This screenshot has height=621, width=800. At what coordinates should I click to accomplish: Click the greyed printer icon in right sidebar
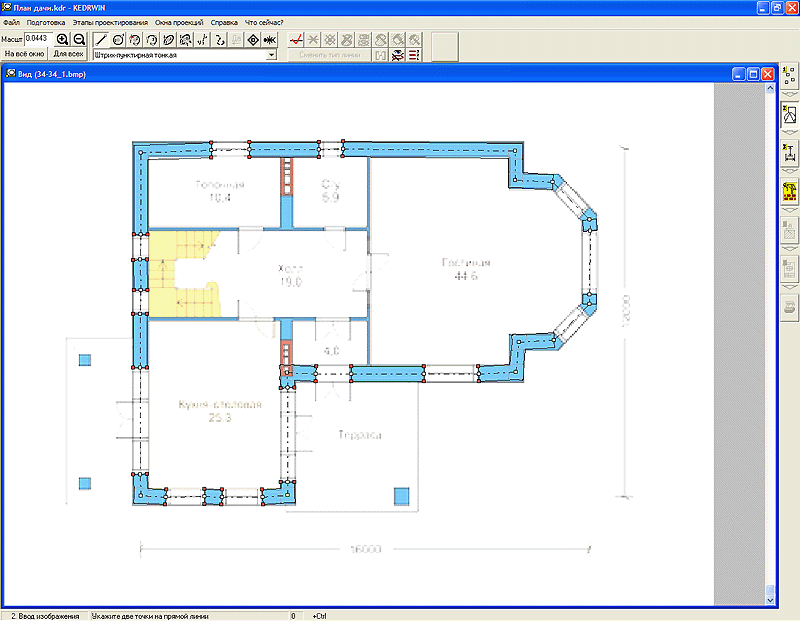(x=789, y=307)
